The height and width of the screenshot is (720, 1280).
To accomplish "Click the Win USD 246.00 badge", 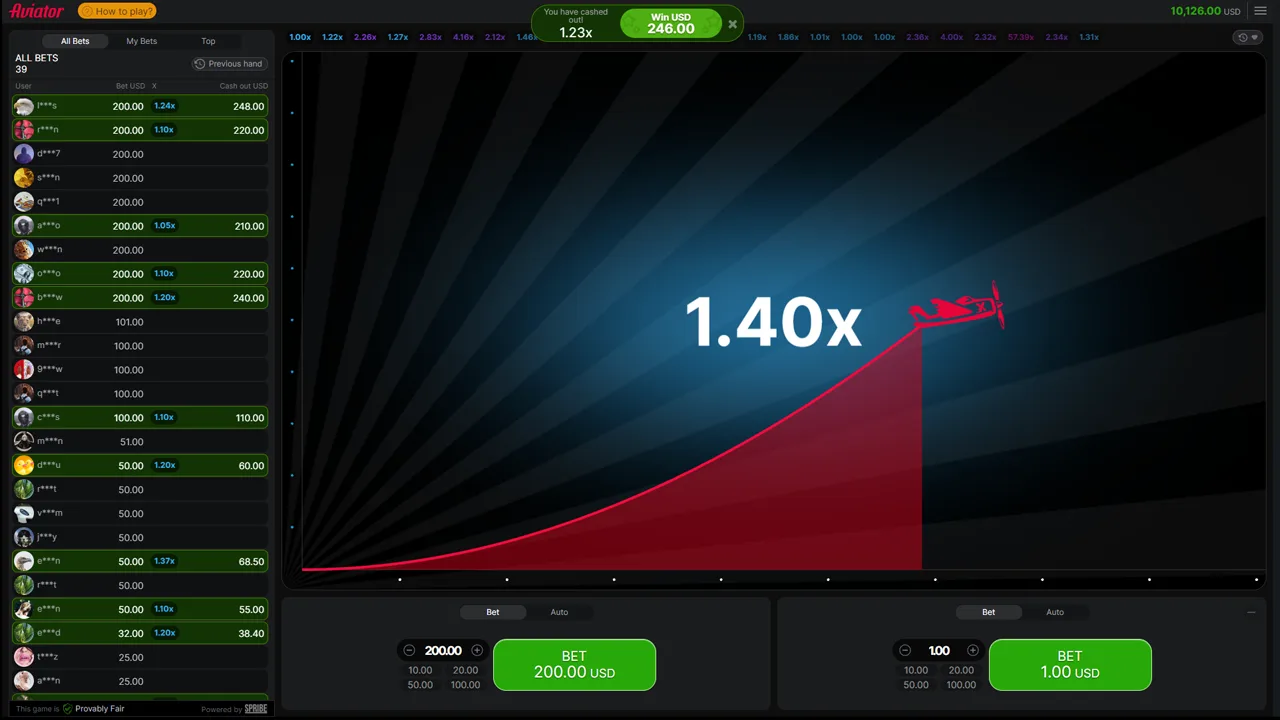I will (670, 23).
